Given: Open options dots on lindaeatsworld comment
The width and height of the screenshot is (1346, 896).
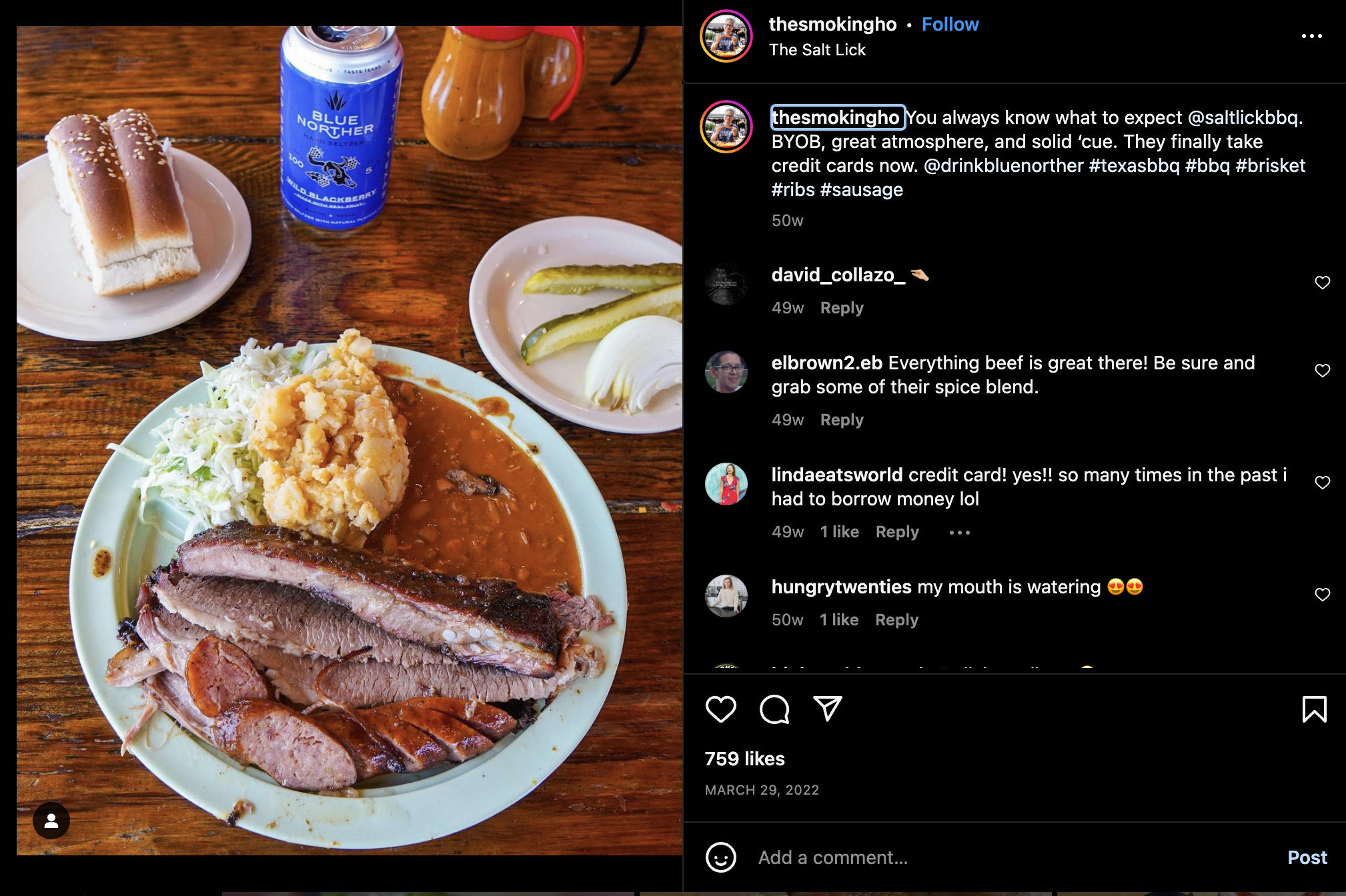Looking at the screenshot, I should (x=960, y=532).
